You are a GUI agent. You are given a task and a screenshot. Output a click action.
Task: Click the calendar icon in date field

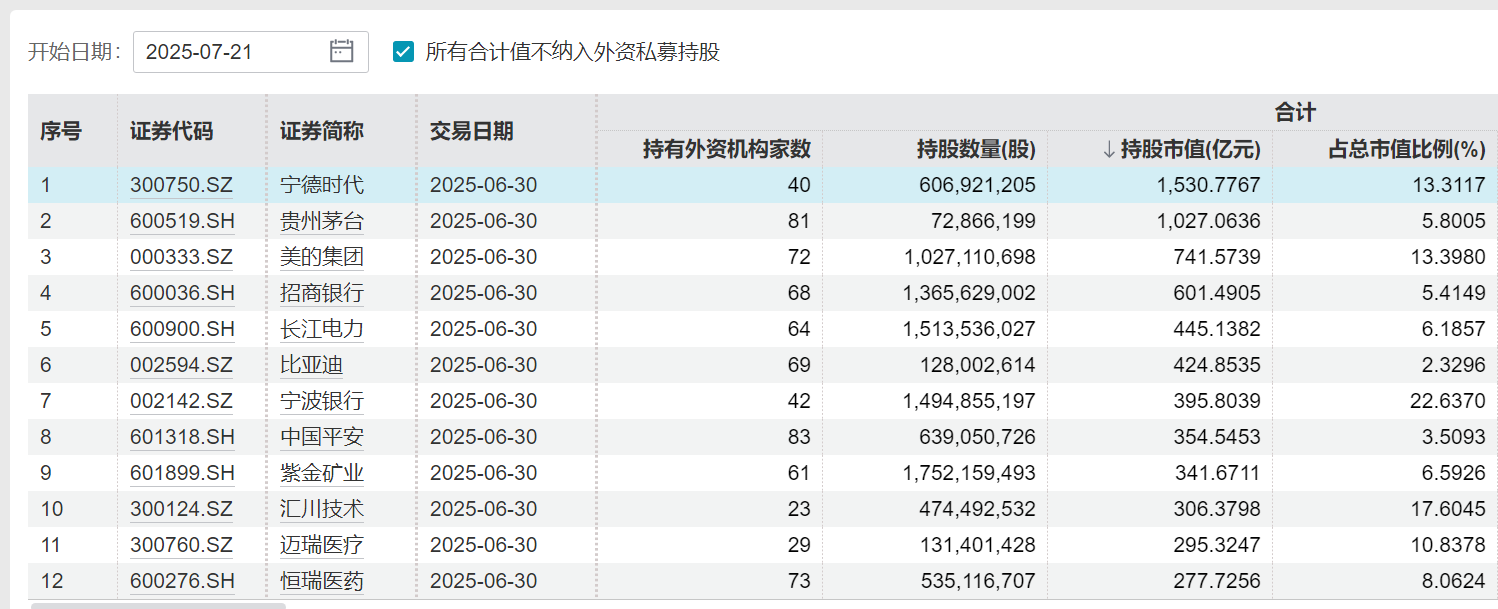coord(342,52)
